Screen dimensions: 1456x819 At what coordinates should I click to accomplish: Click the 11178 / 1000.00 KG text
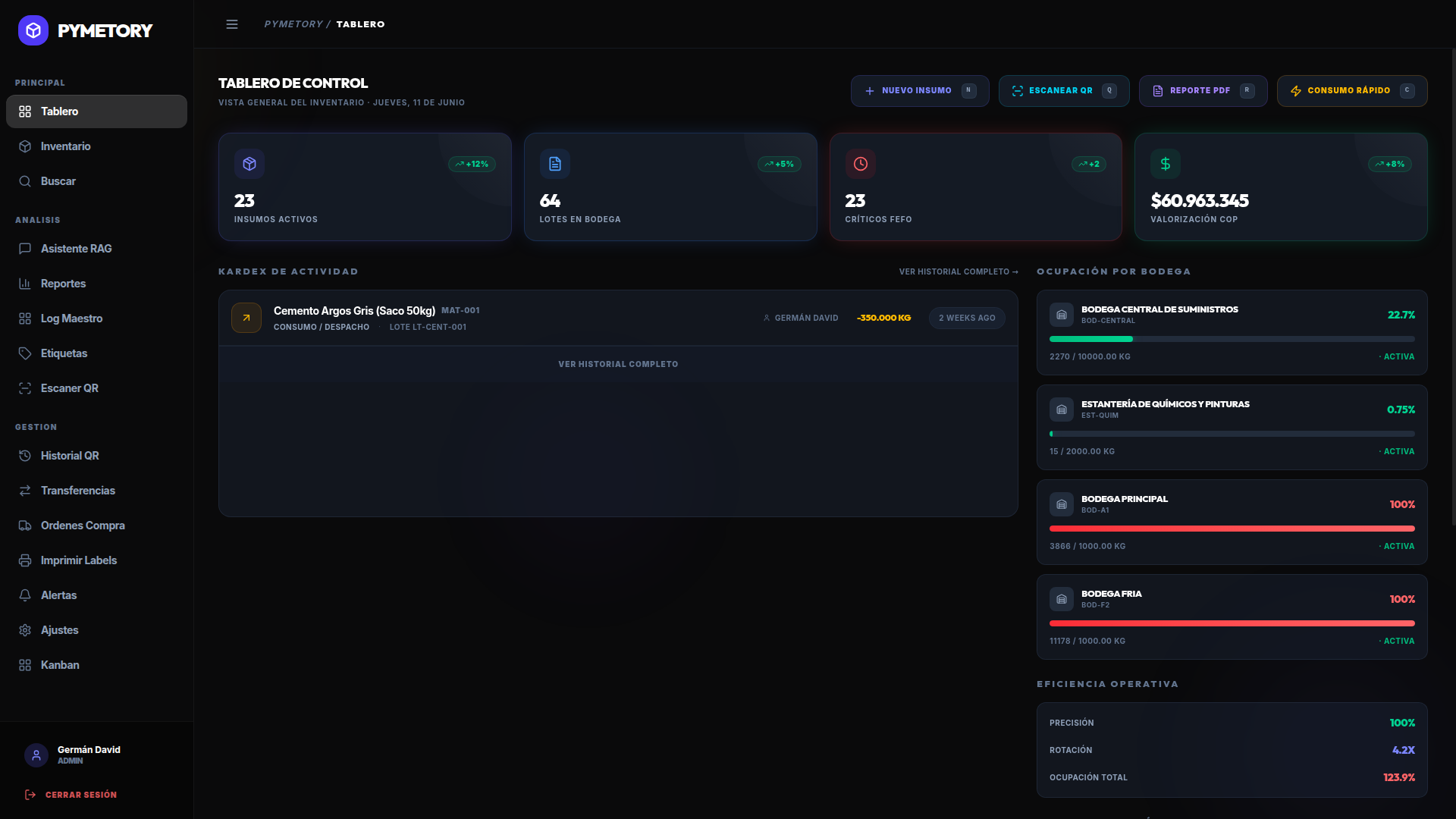1087,641
